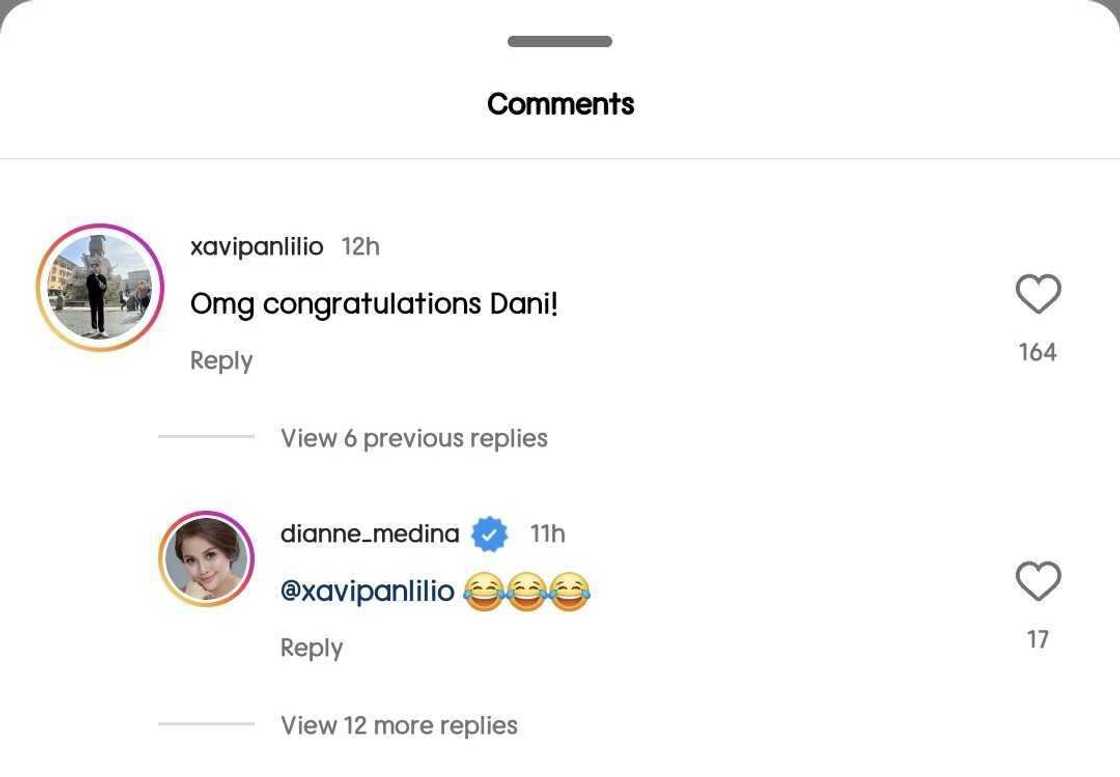Viewport: 1120px width, 777px height.
Task: Select the "Omg congratulations Dani!" comment text
Action: (374, 304)
